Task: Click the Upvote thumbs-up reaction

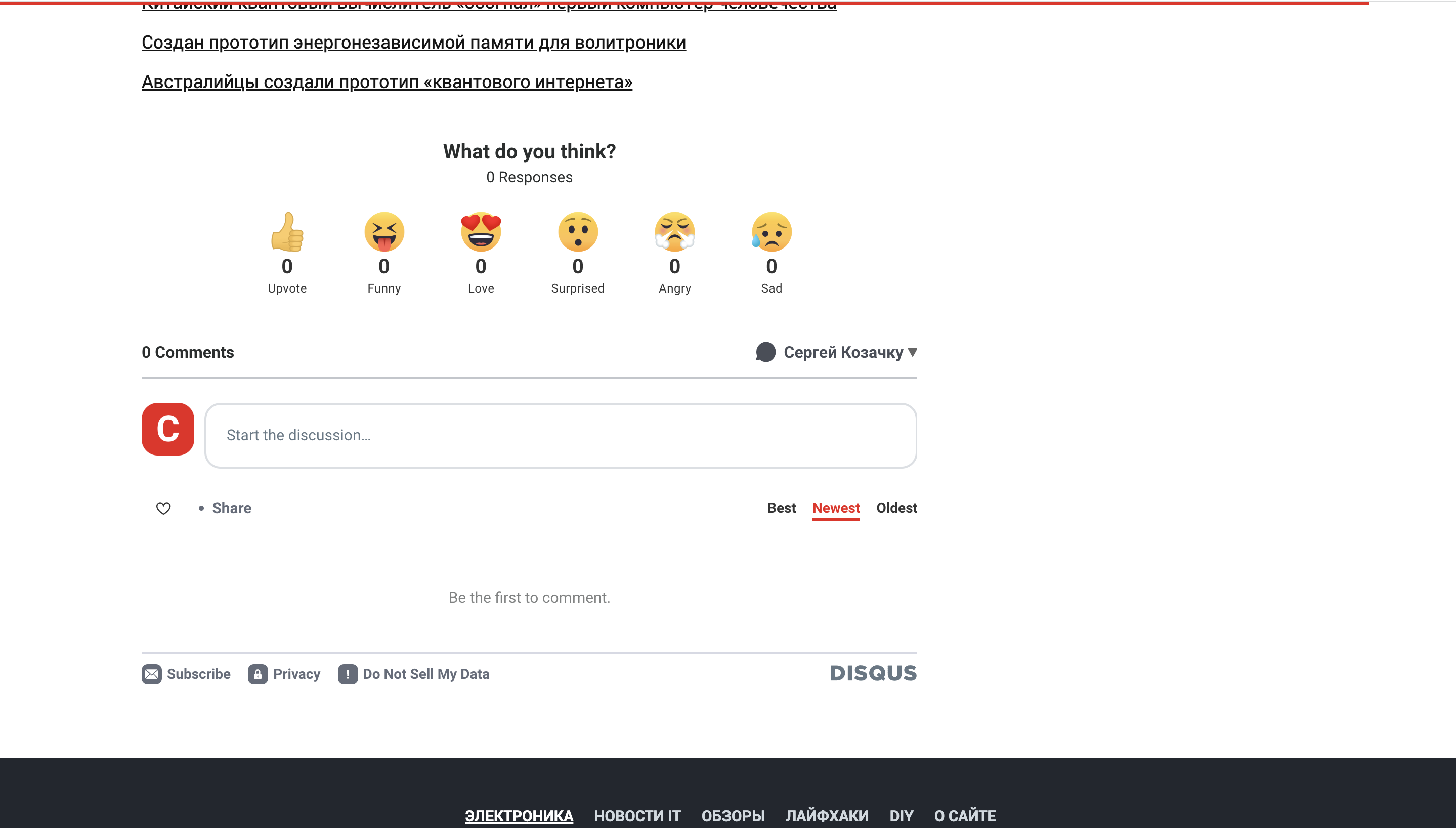Action: [x=287, y=232]
